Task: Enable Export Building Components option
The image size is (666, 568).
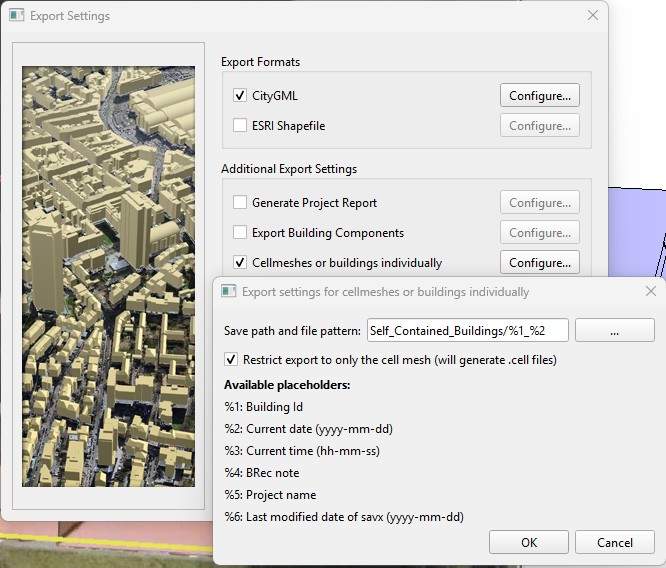Action: click(240, 232)
